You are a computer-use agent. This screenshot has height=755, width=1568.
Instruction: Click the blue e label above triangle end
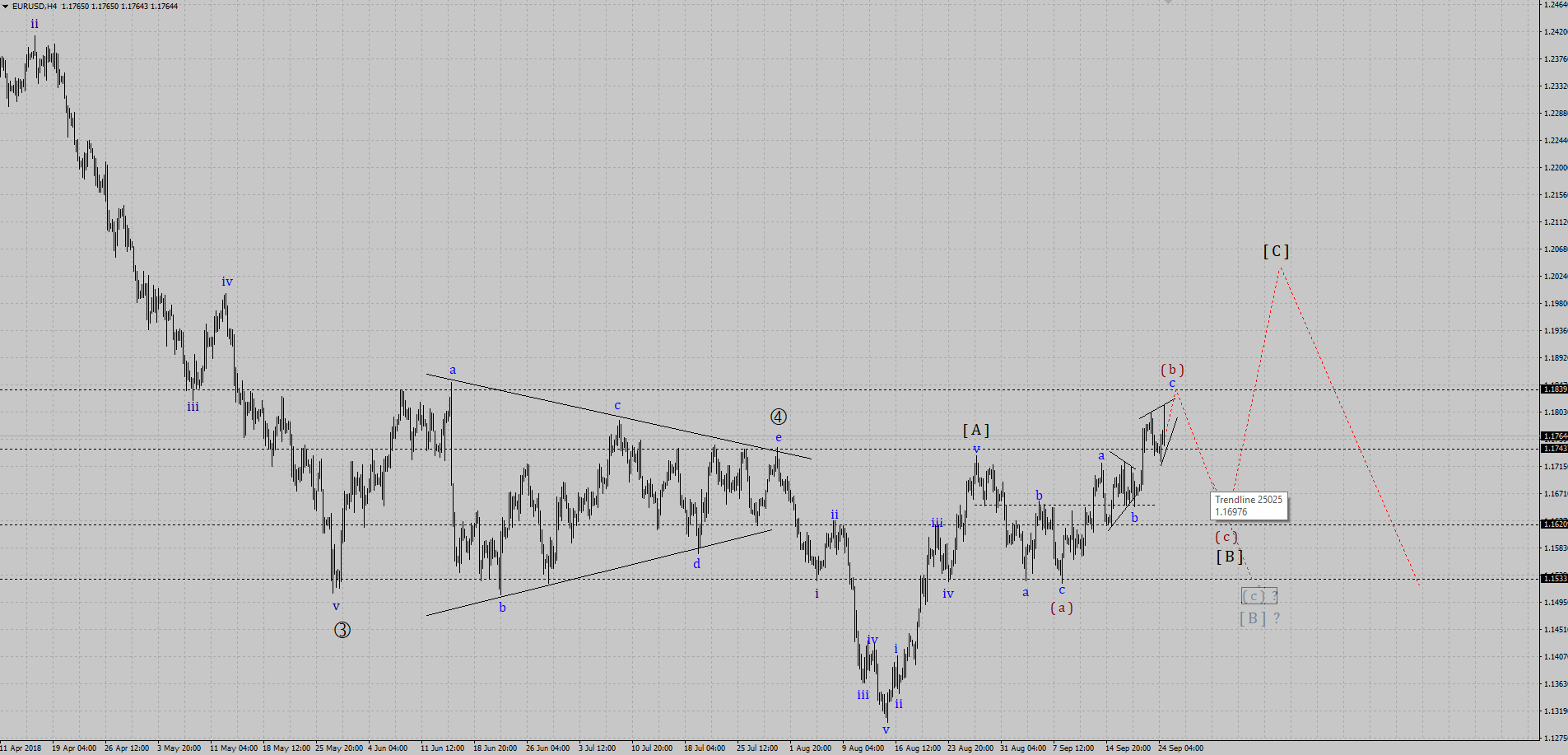779,437
